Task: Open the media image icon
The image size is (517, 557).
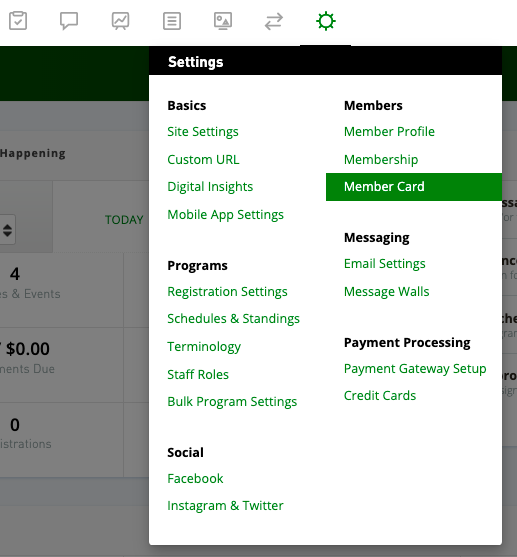Action: pyautogui.click(x=223, y=21)
